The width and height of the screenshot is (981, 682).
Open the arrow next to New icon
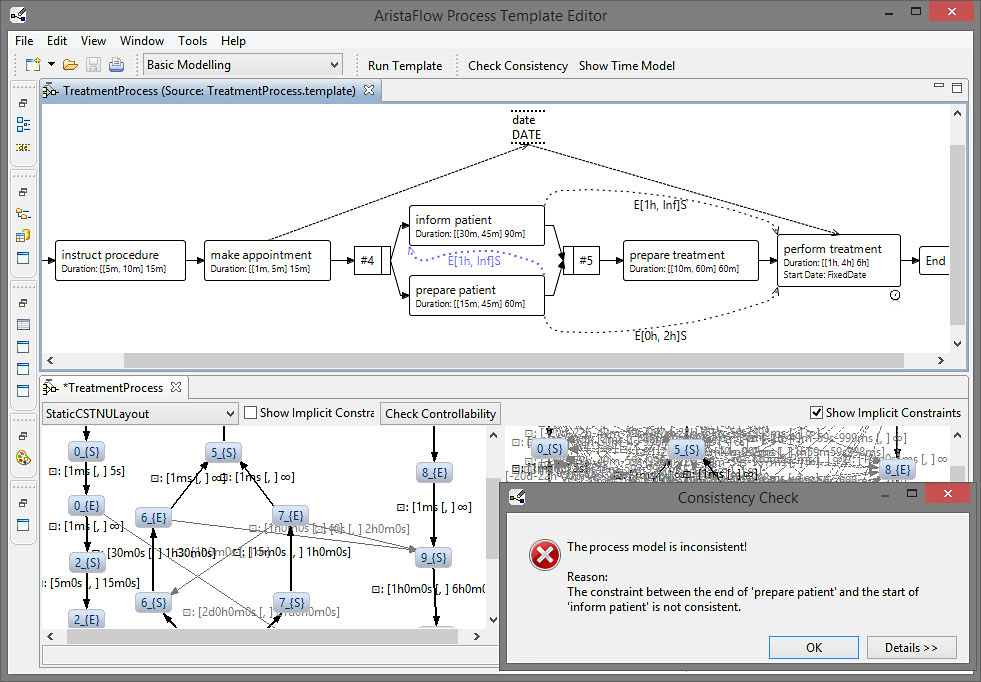(x=51, y=64)
